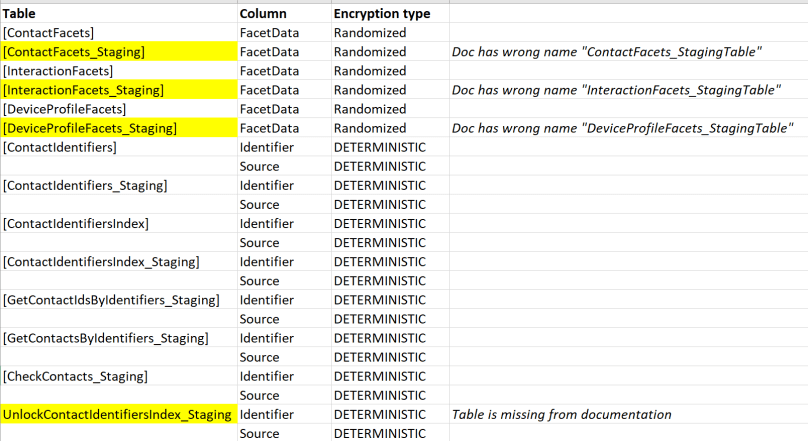This screenshot has width=808, height=441.
Task: Click the [GetContactIdsByIdentifiers_Staging] cell
Action: (x=111, y=300)
